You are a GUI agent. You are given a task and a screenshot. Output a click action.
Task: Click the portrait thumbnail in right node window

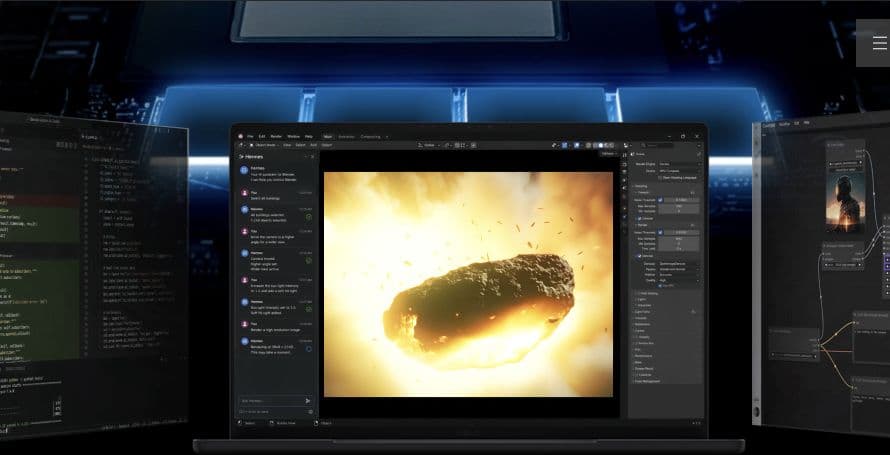point(845,203)
